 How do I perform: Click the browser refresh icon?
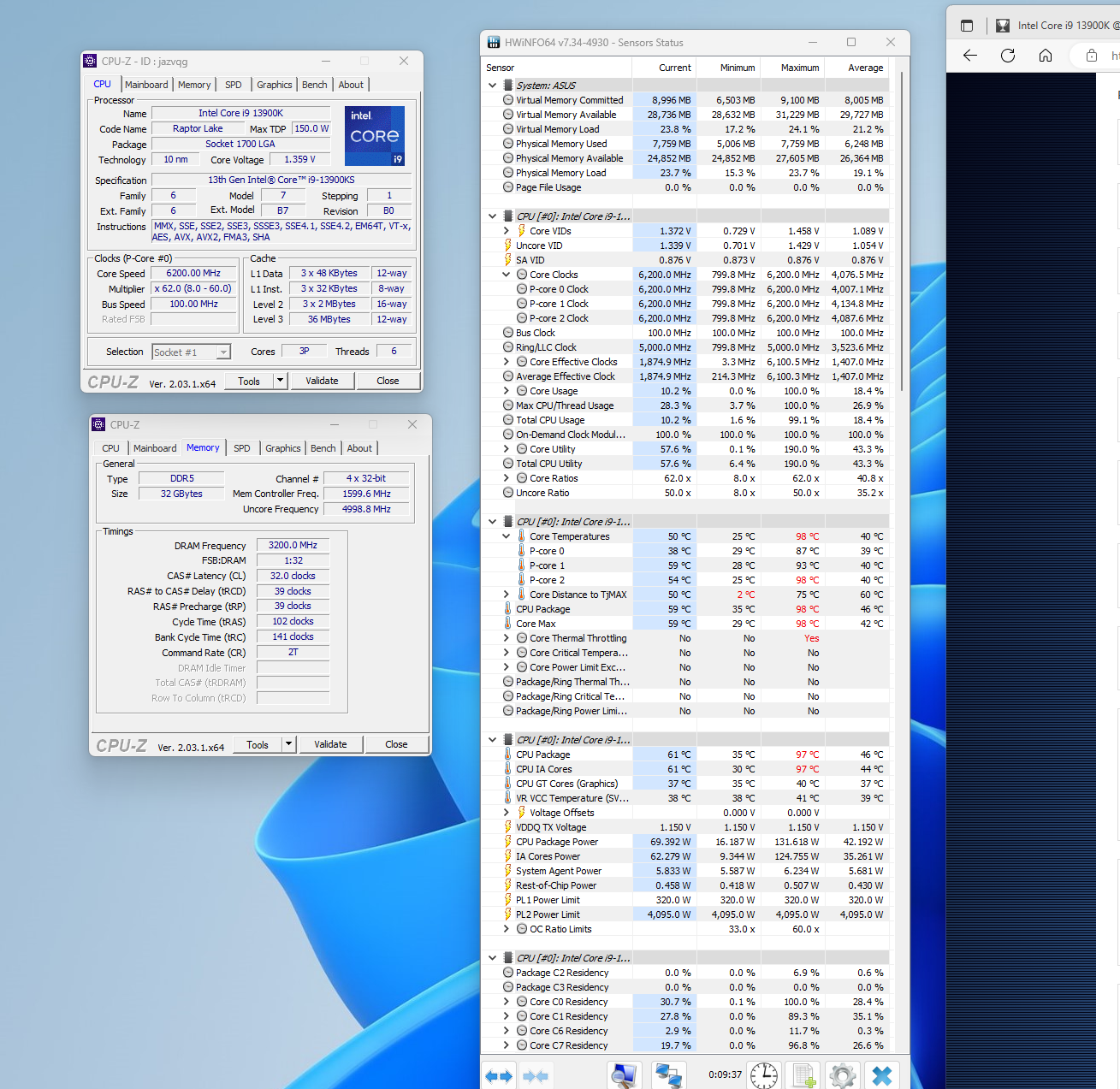tap(1008, 56)
